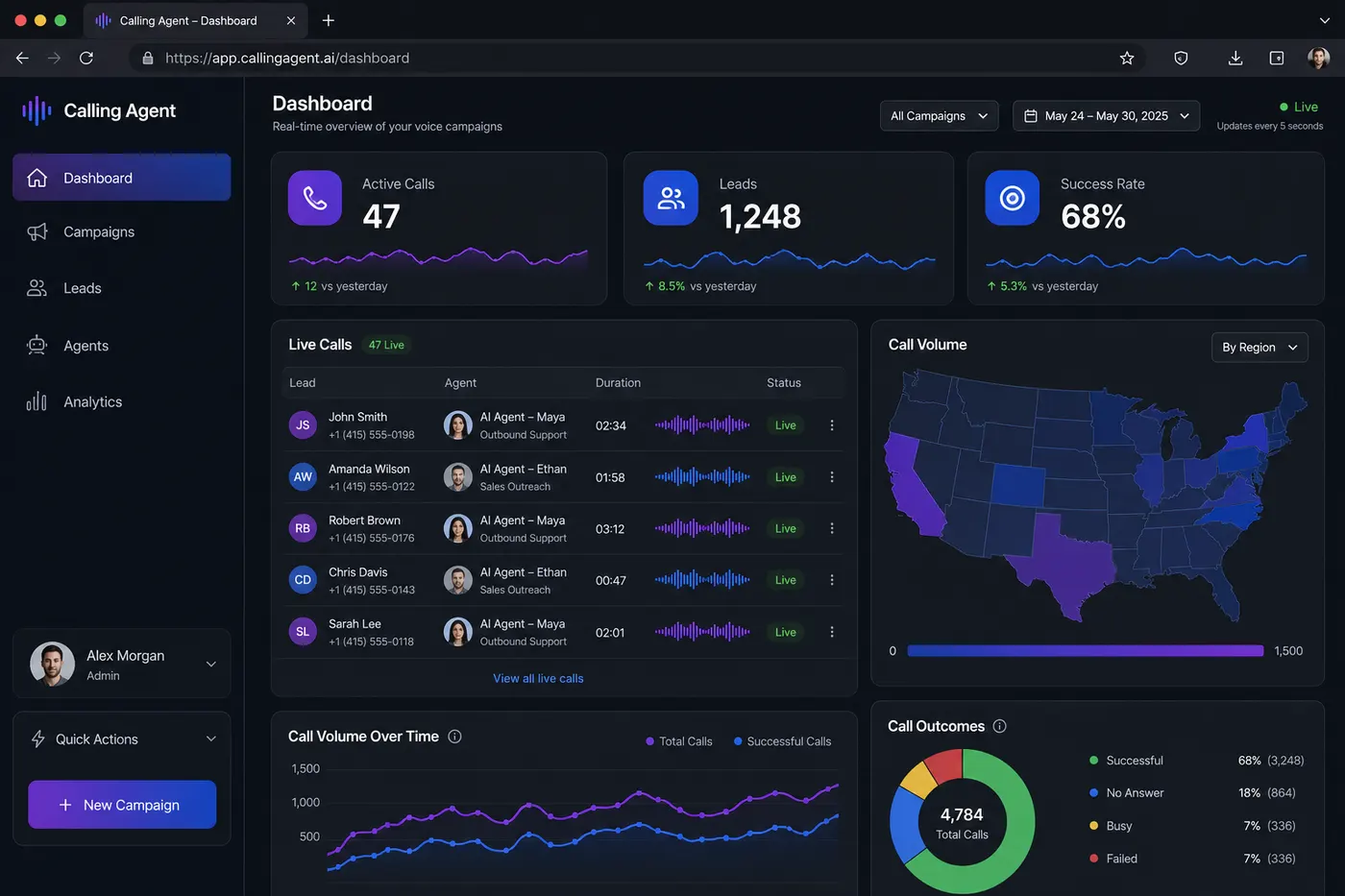
Task: Click the Lead column header
Action: pos(303,382)
